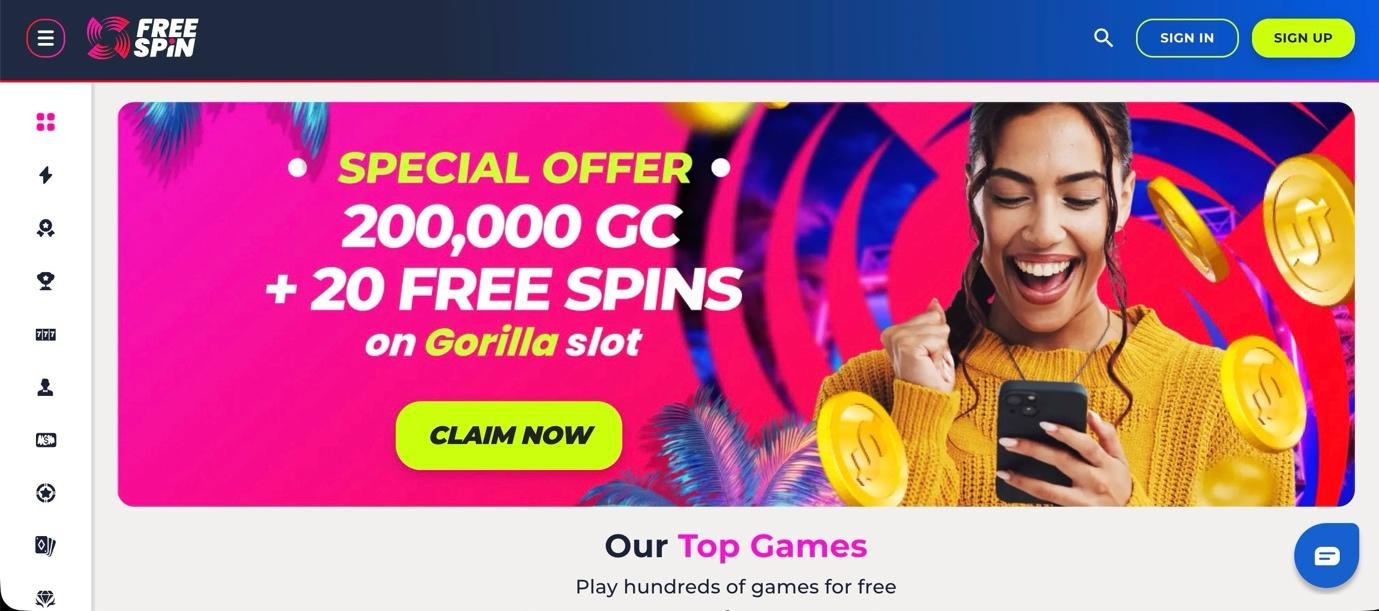Open the search magnifier
The height and width of the screenshot is (611, 1379).
click(x=1103, y=38)
